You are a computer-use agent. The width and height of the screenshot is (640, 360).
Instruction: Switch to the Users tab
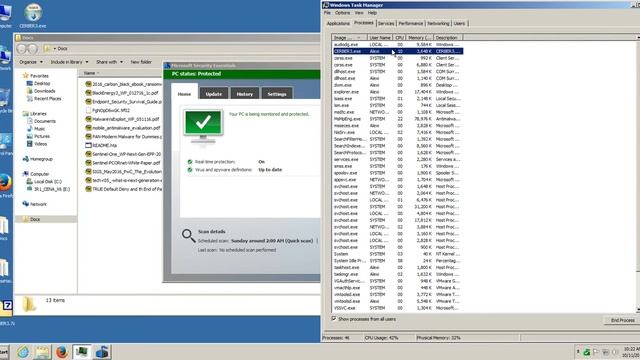point(459,24)
